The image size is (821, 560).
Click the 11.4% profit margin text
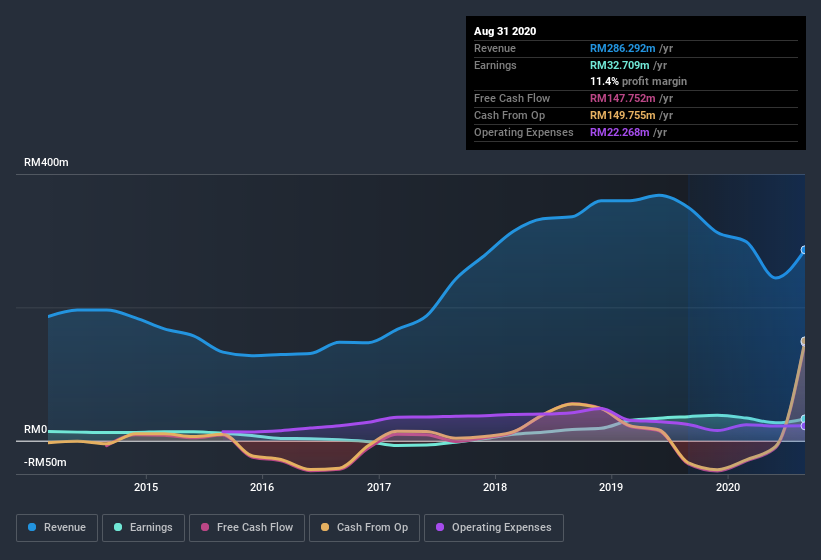point(638,81)
